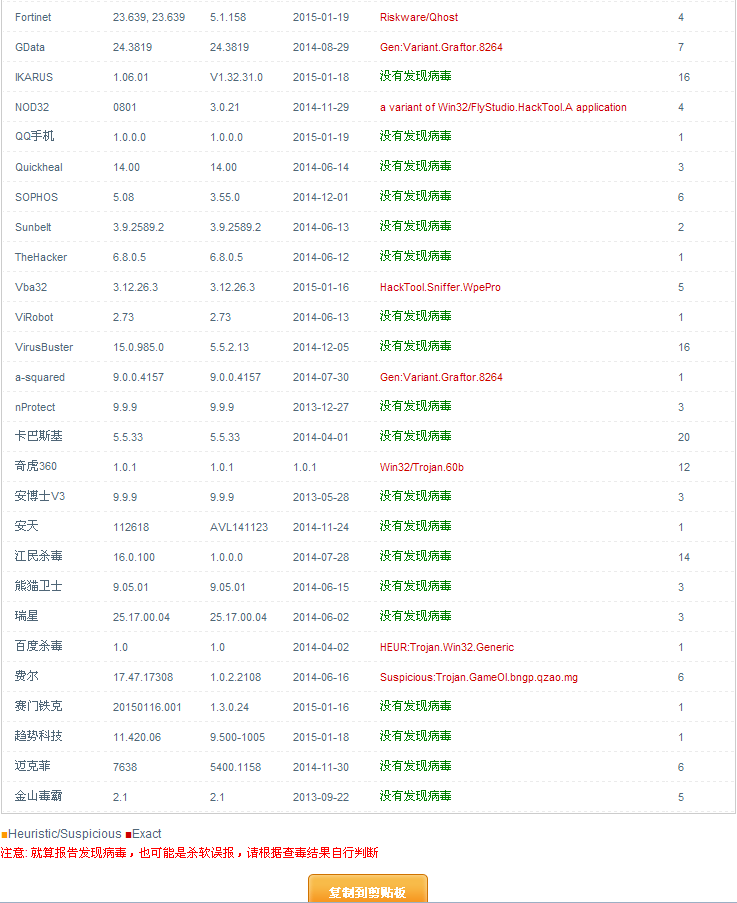Select 瑞星 version 25.17.00.04 in first column

141,617
